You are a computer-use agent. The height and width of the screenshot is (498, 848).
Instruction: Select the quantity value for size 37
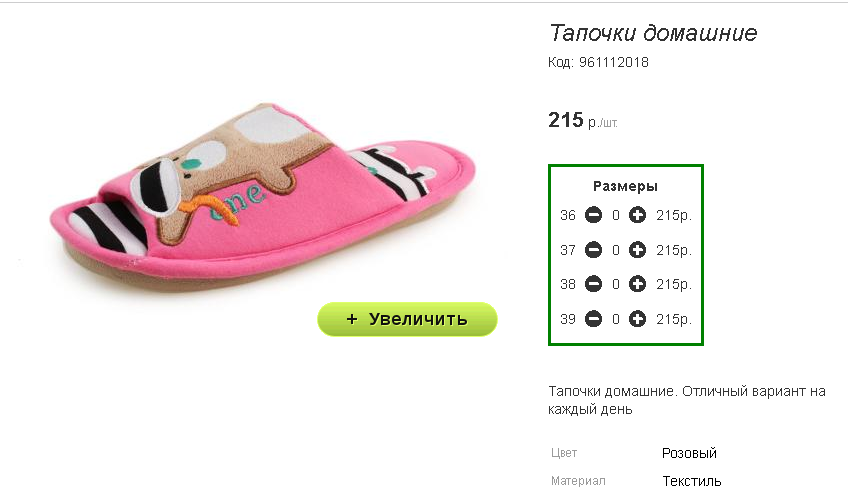point(615,250)
